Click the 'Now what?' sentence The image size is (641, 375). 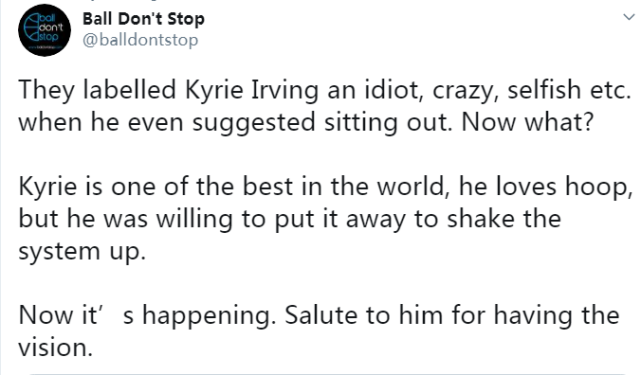527,122
